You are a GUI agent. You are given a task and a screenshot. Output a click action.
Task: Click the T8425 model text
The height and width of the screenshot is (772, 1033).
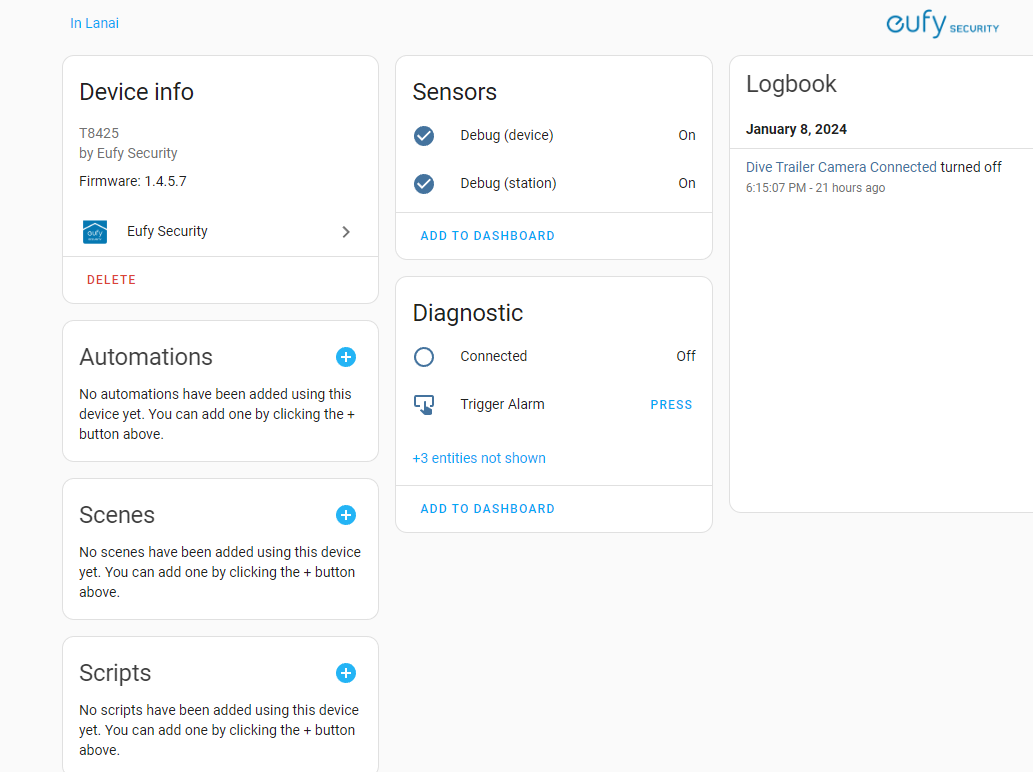pyautogui.click(x=99, y=133)
